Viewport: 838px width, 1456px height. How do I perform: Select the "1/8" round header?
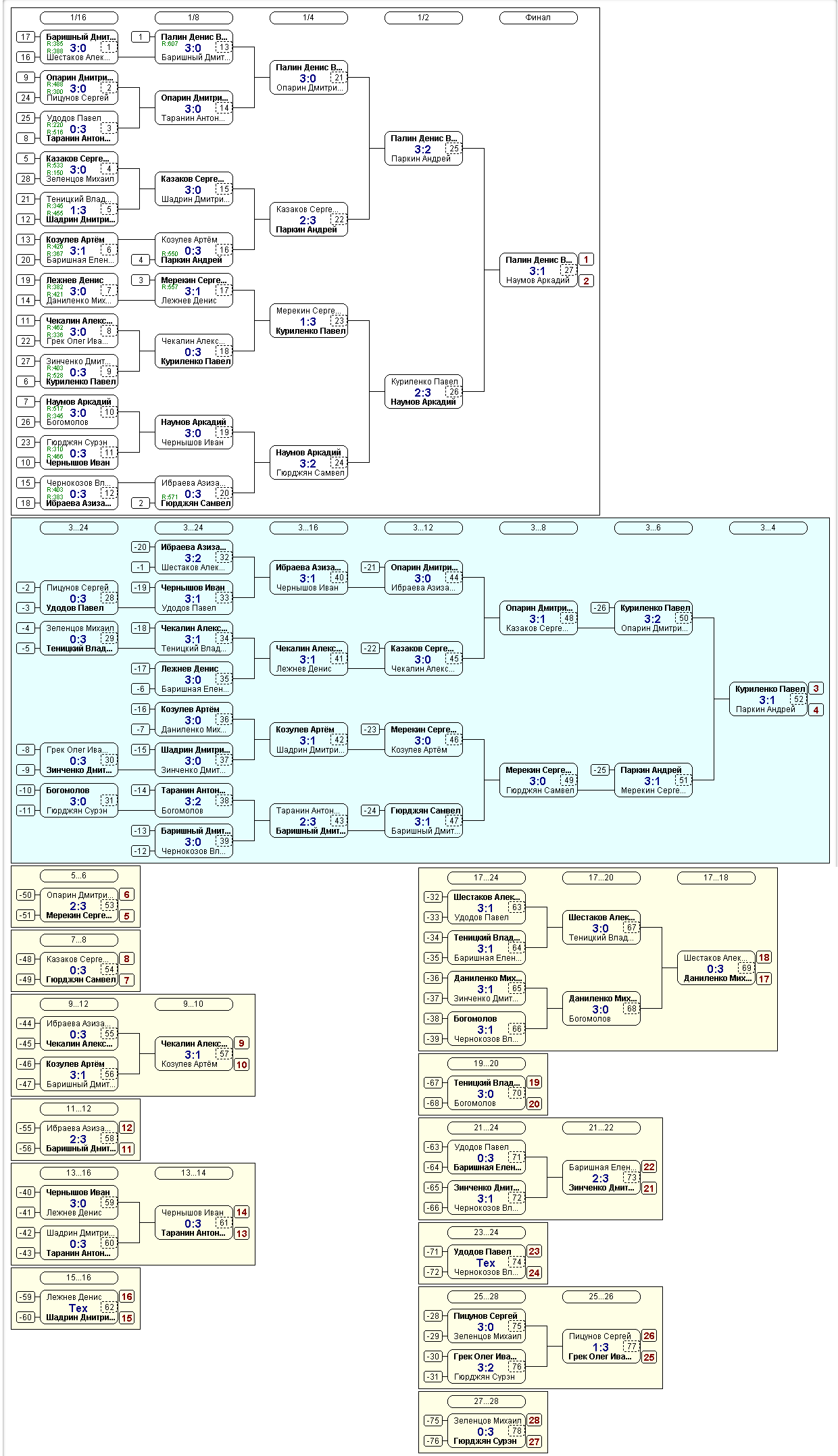(x=193, y=18)
